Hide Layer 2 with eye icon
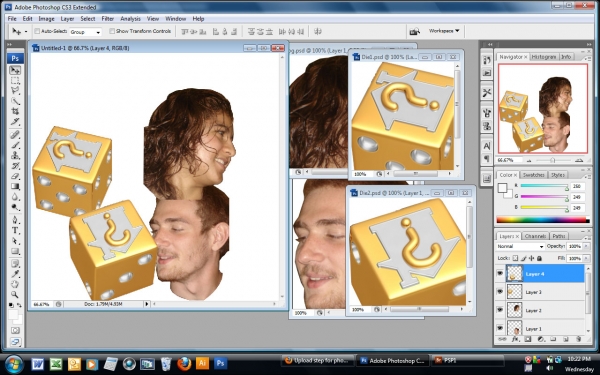Screen dimensions: 600x375 click(500, 310)
